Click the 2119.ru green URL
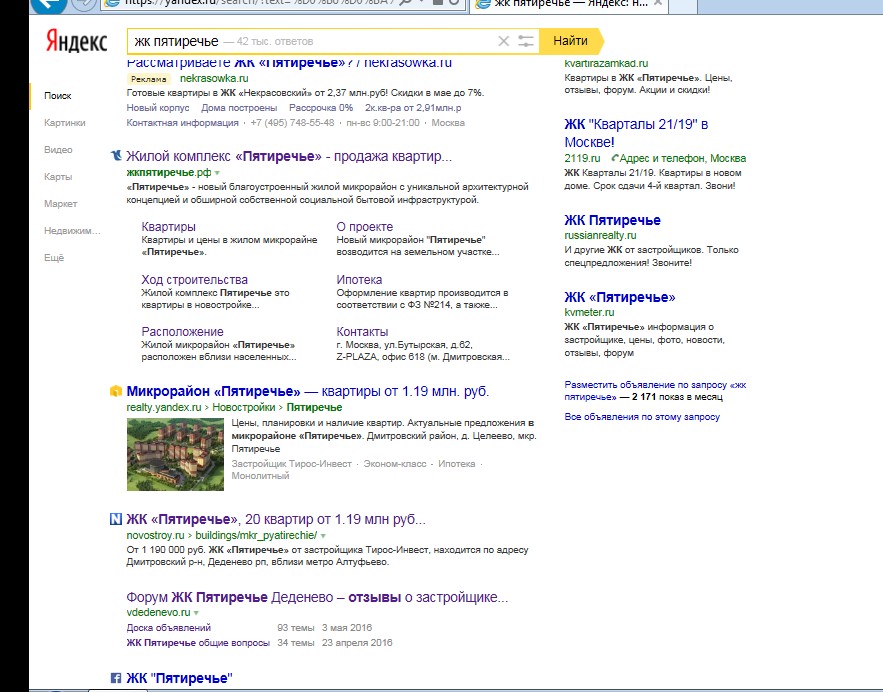883x692 pixels. point(582,158)
